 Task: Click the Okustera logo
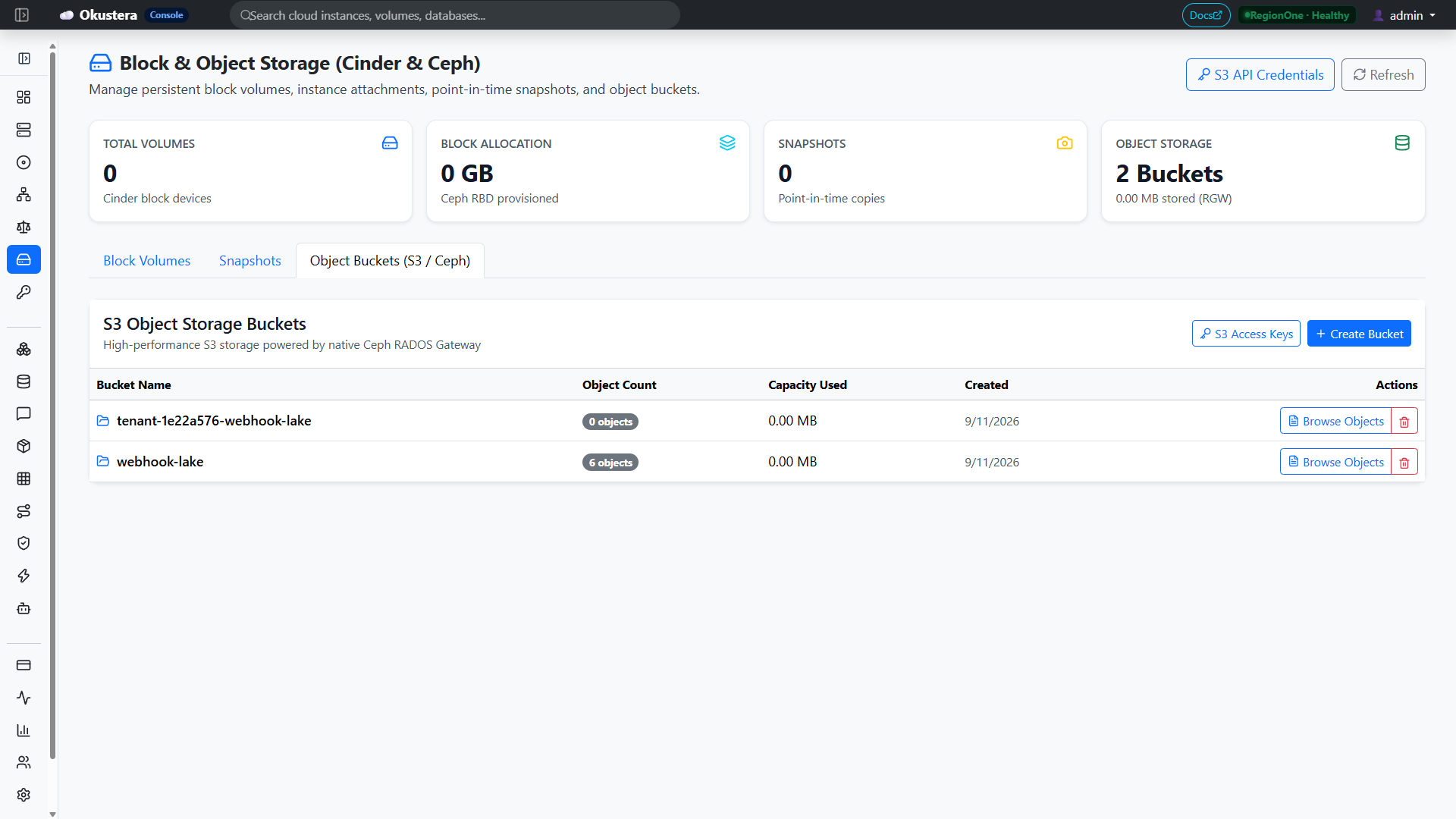click(x=99, y=15)
